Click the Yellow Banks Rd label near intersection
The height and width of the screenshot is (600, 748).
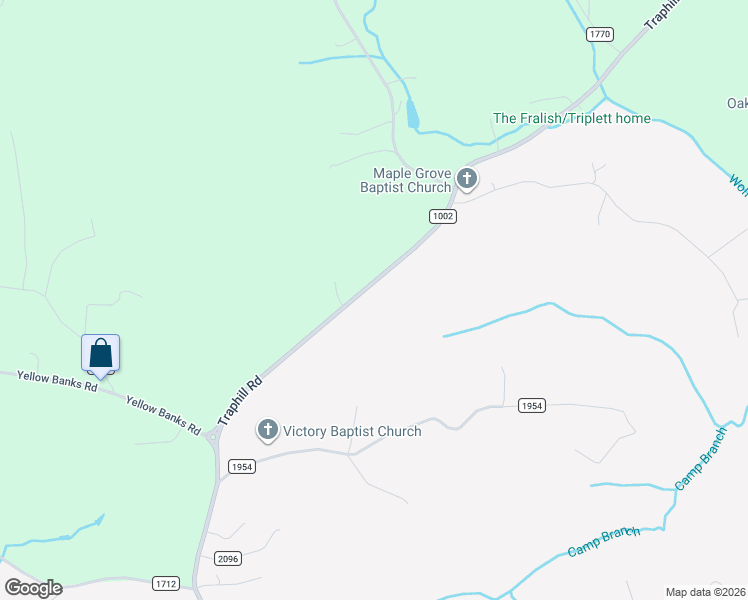tap(164, 415)
